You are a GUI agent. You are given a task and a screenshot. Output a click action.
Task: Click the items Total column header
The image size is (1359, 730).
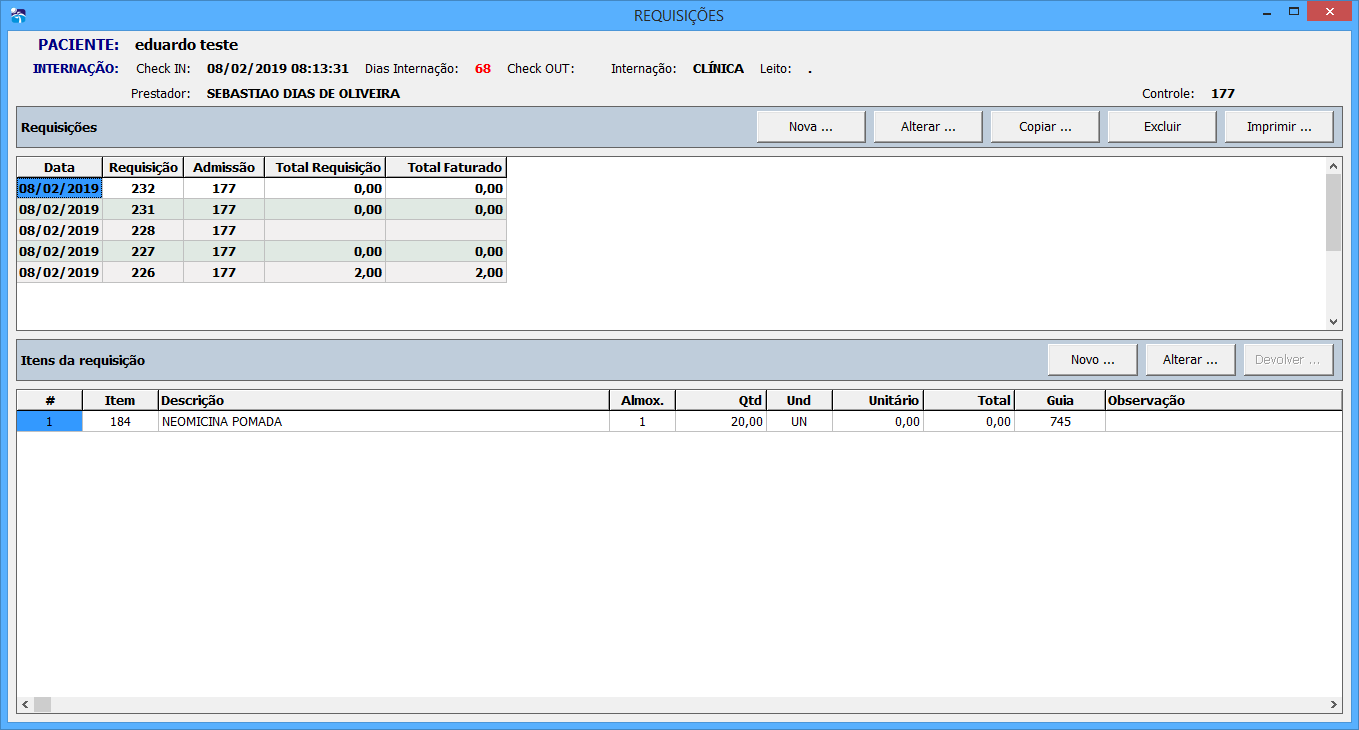click(x=969, y=400)
